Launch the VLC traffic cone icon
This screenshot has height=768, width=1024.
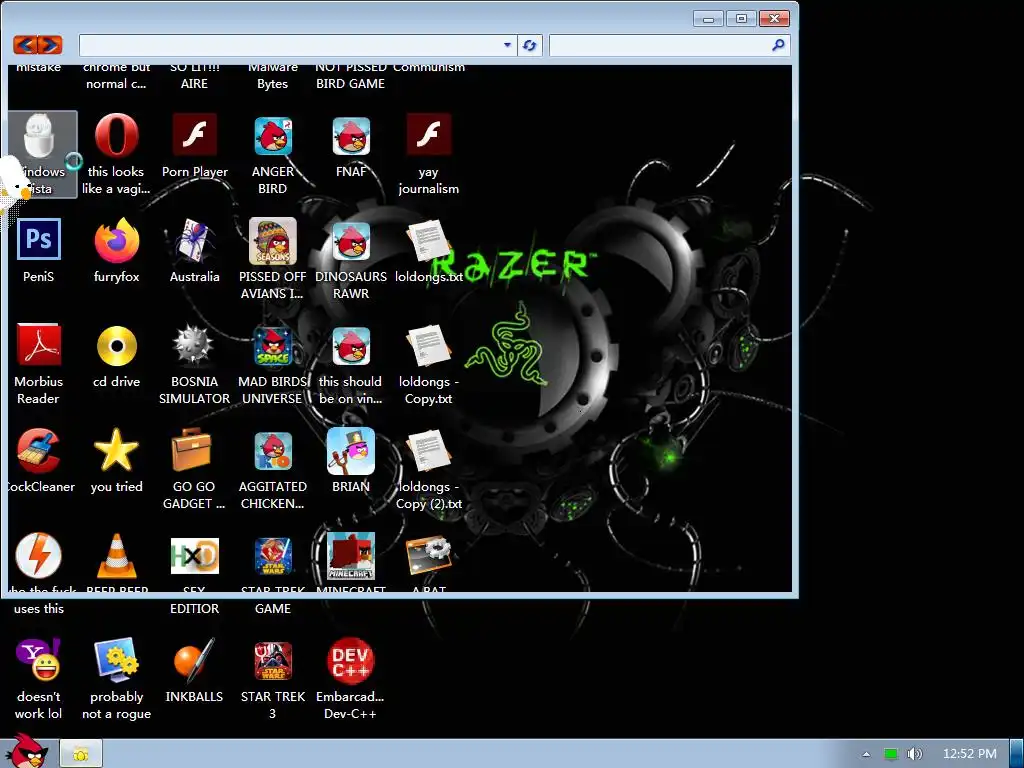116,556
